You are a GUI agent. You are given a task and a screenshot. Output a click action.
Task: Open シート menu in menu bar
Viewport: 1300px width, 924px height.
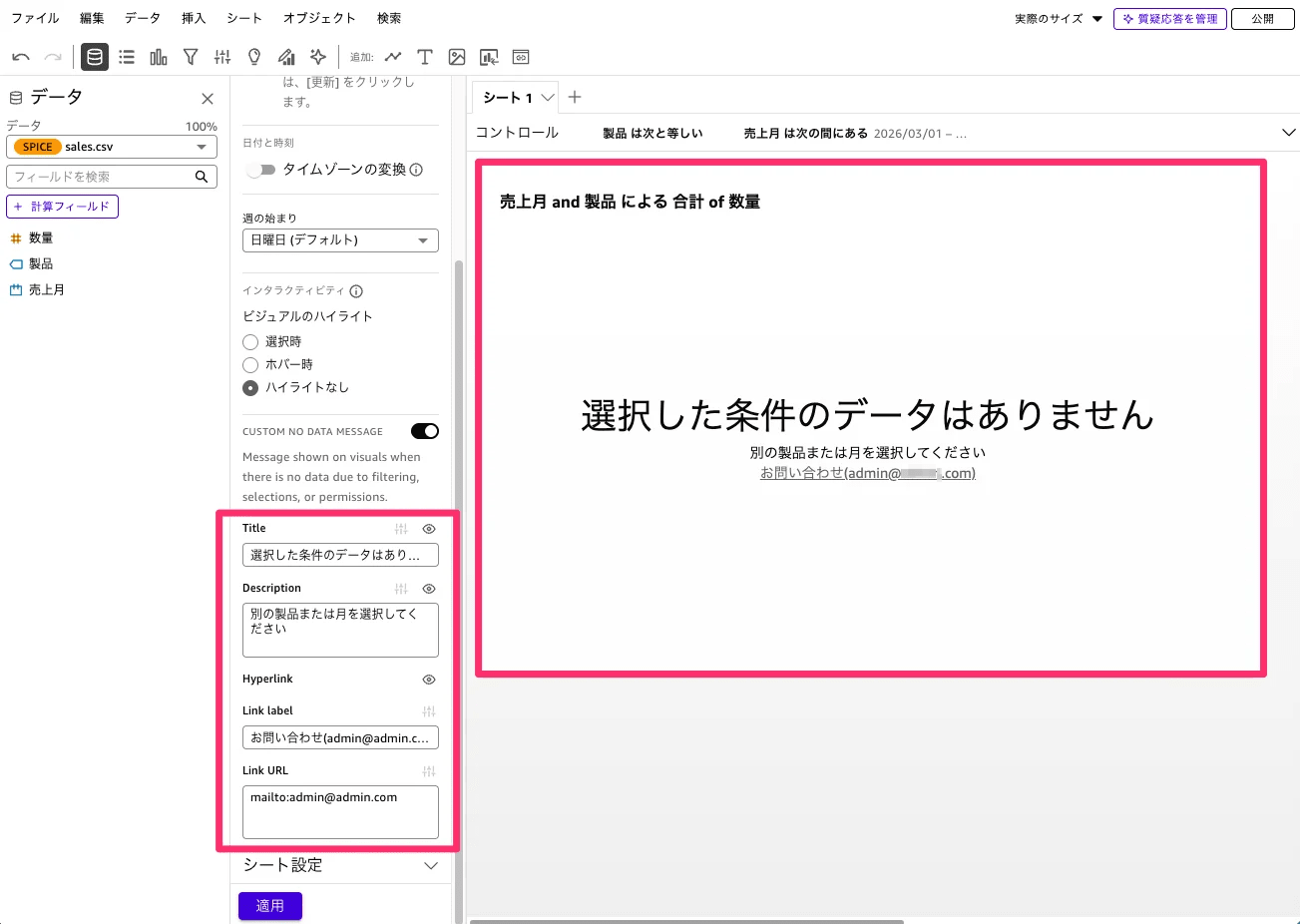pyautogui.click(x=244, y=19)
